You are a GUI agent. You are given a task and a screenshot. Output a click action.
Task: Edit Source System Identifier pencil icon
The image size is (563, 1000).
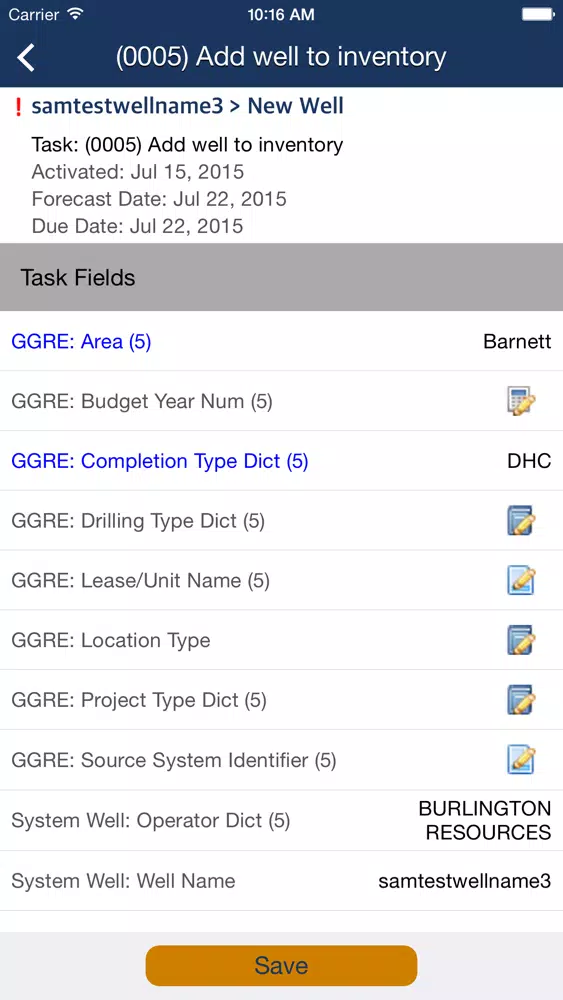click(521, 760)
